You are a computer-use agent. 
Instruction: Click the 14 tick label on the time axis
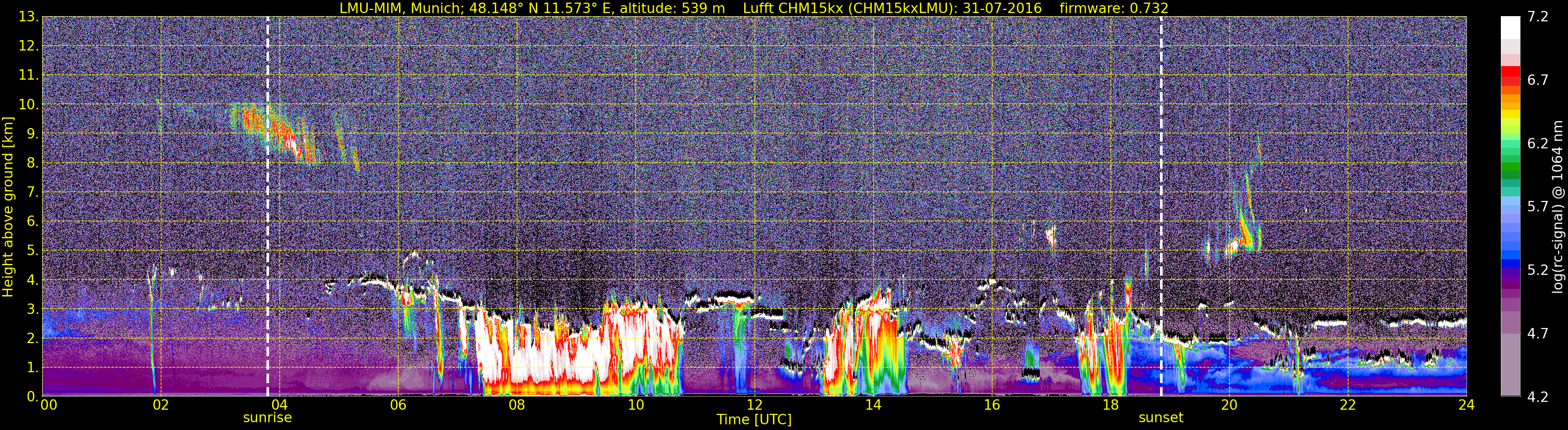[x=873, y=406]
